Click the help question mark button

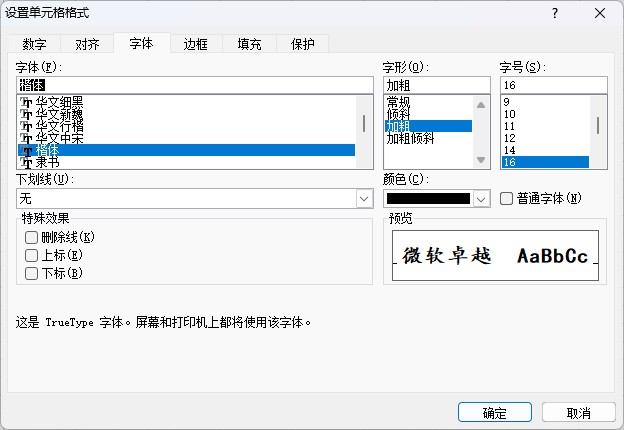click(555, 13)
